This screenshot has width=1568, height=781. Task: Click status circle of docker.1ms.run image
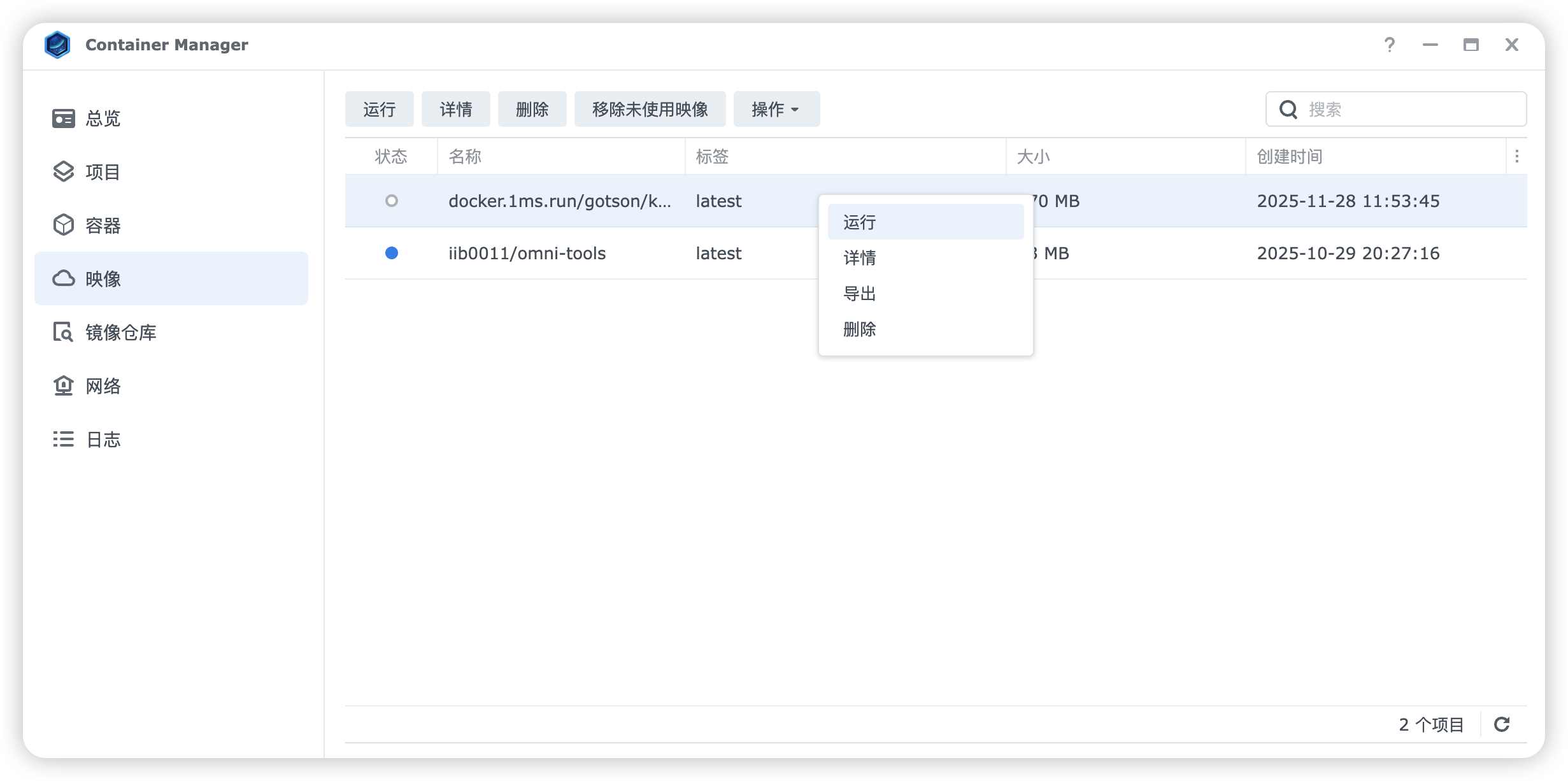392,201
